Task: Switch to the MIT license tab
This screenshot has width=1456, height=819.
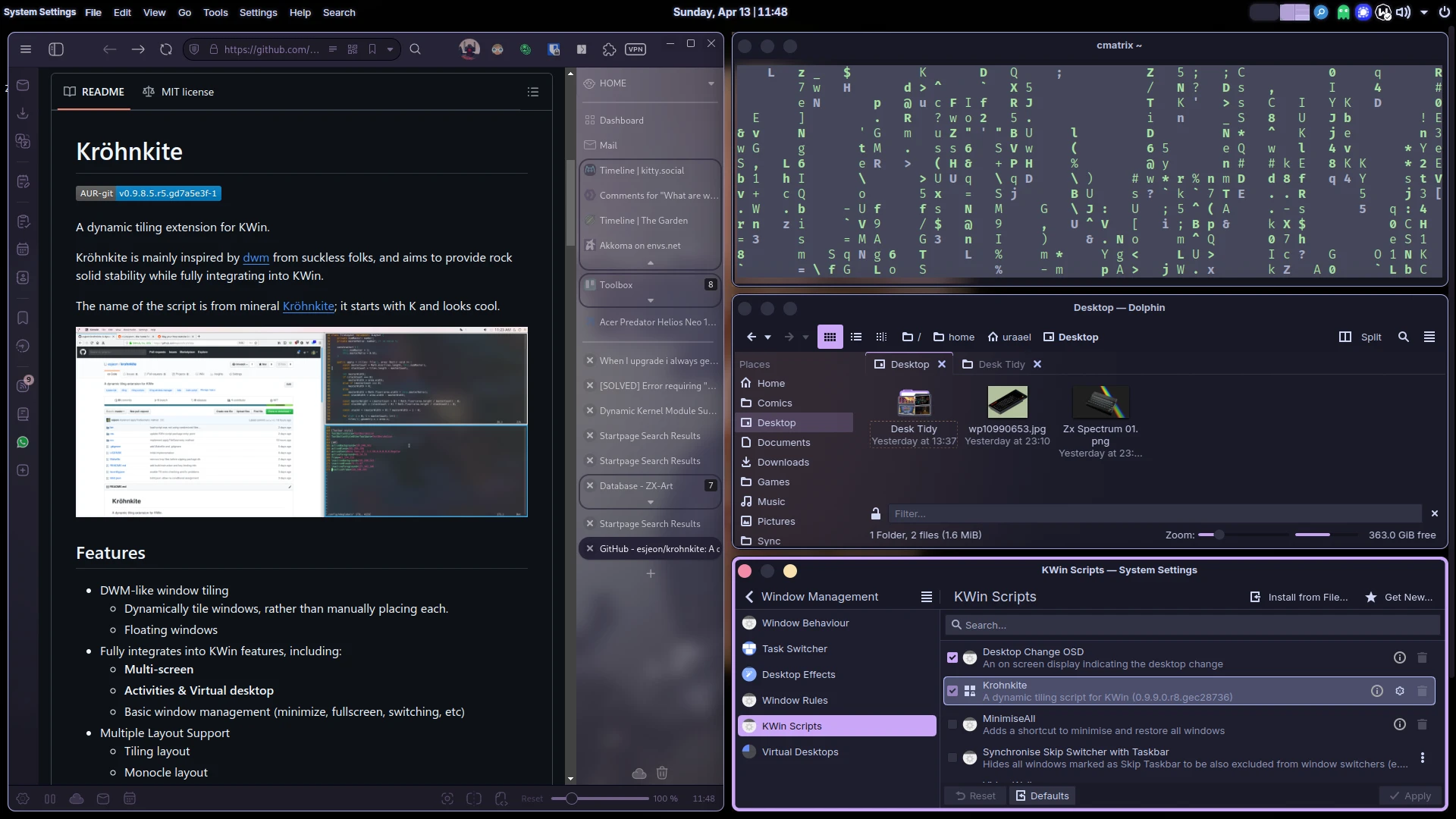Action: point(179,92)
